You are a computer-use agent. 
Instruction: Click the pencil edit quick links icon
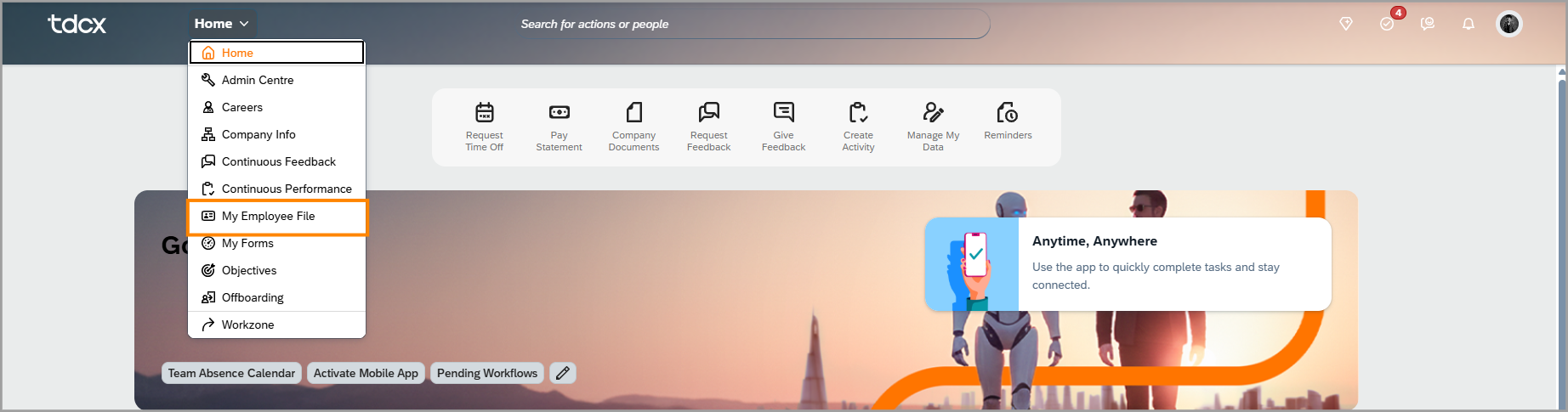click(x=562, y=373)
